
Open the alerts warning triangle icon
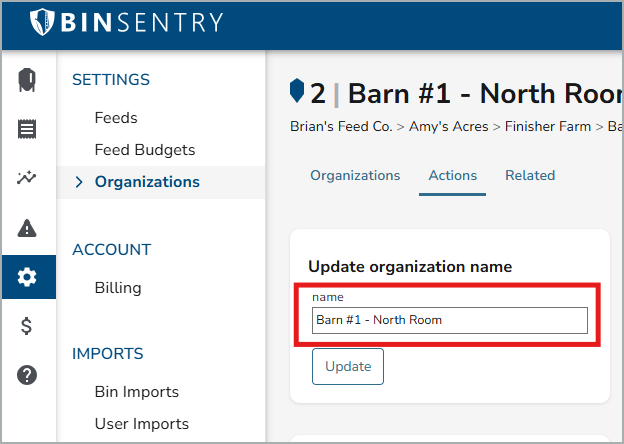[27, 228]
